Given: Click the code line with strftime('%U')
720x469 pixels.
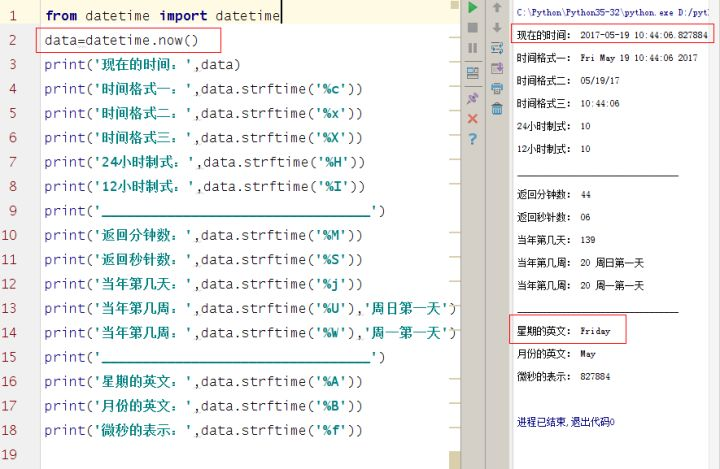Looking at the screenshot, I should pos(250,308).
